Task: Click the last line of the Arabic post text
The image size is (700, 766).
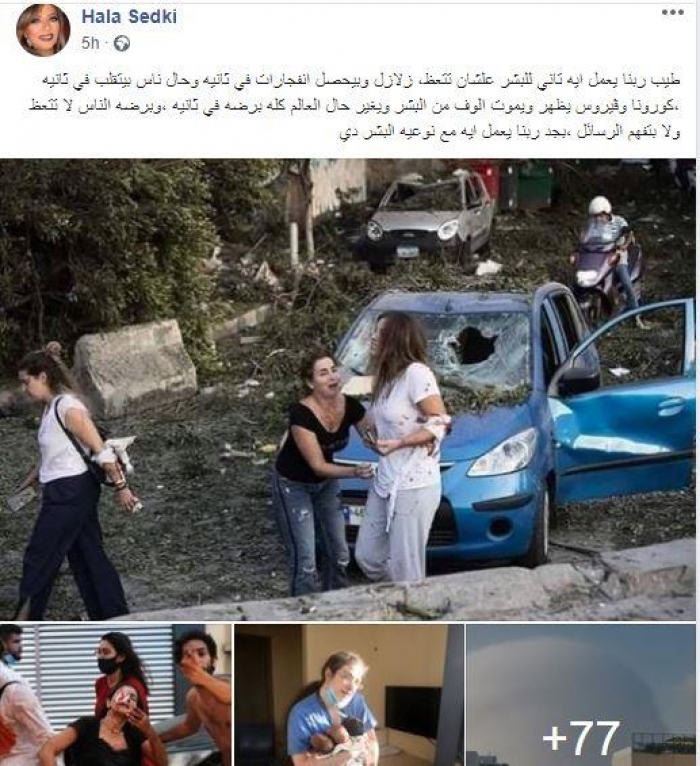Action: pyautogui.click(x=509, y=132)
